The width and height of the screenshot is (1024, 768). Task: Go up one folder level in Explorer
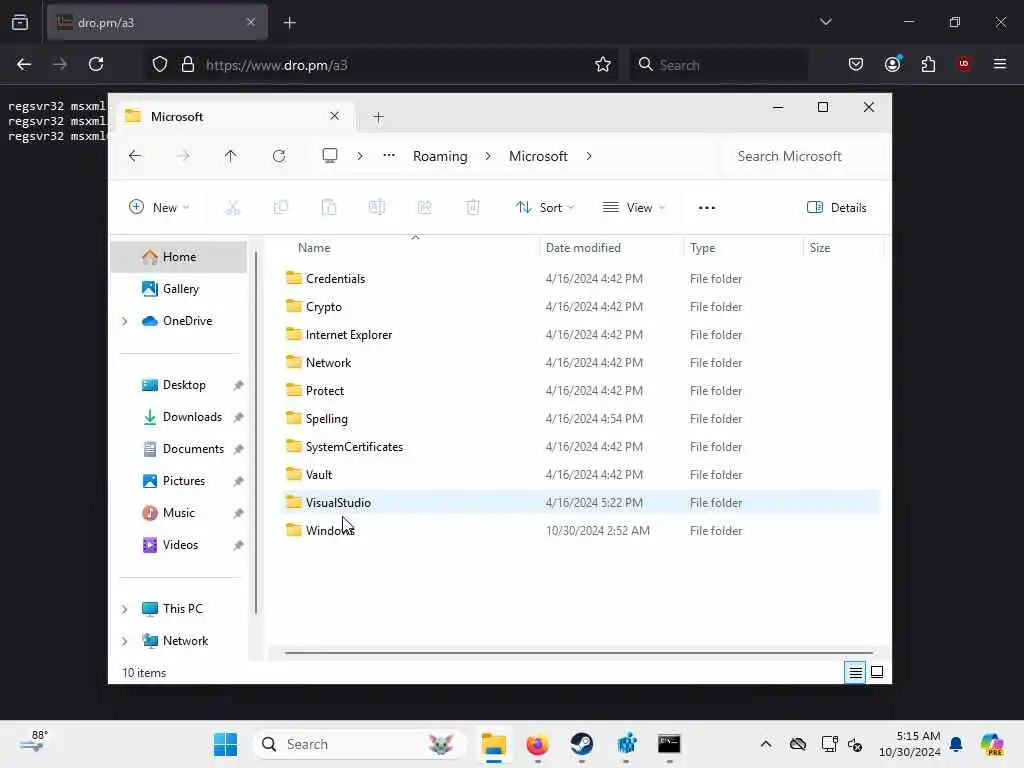pyautogui.click(x=231, y=156)
